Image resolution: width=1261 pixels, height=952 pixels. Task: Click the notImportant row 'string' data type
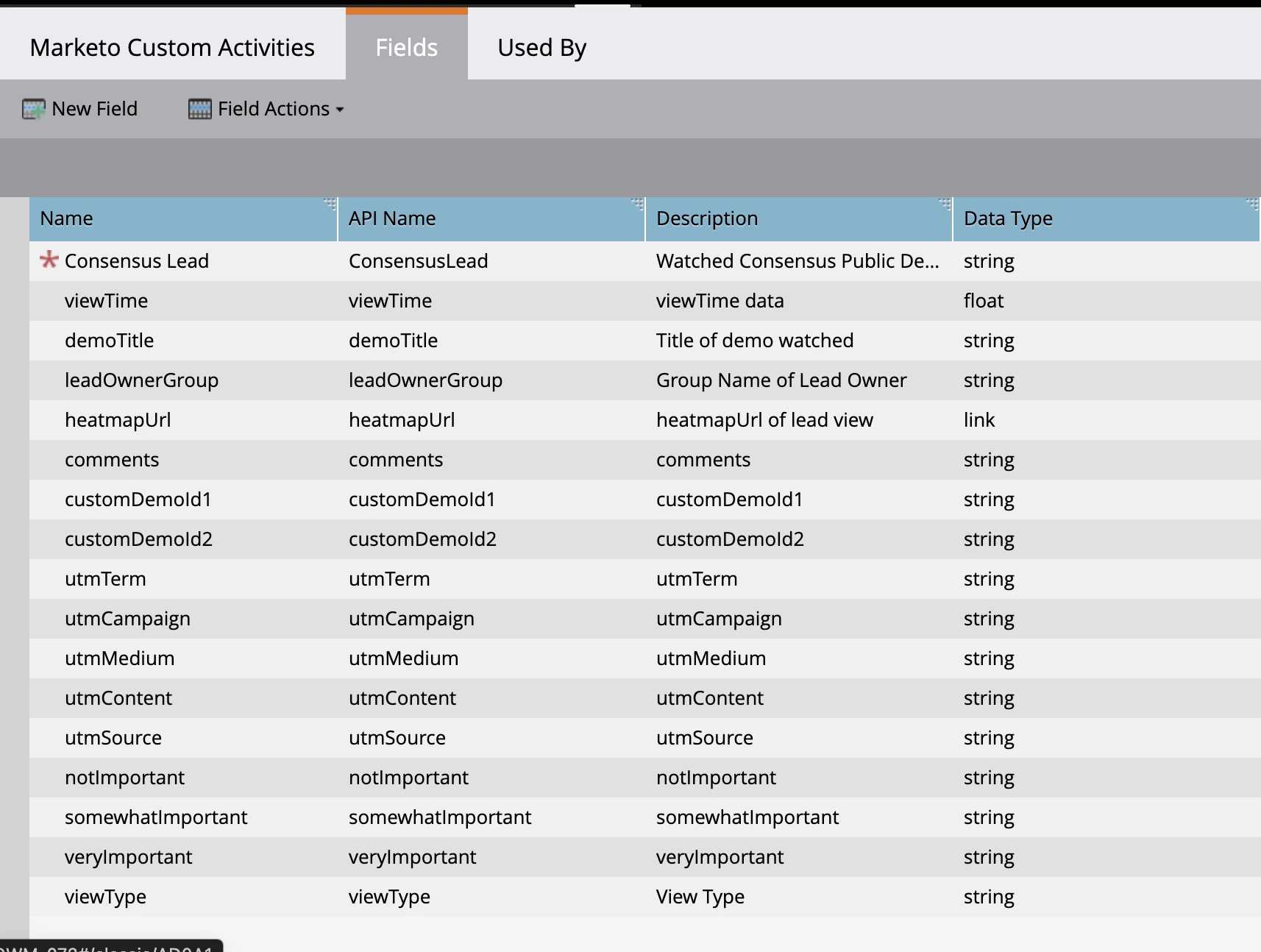coord(989,778)
